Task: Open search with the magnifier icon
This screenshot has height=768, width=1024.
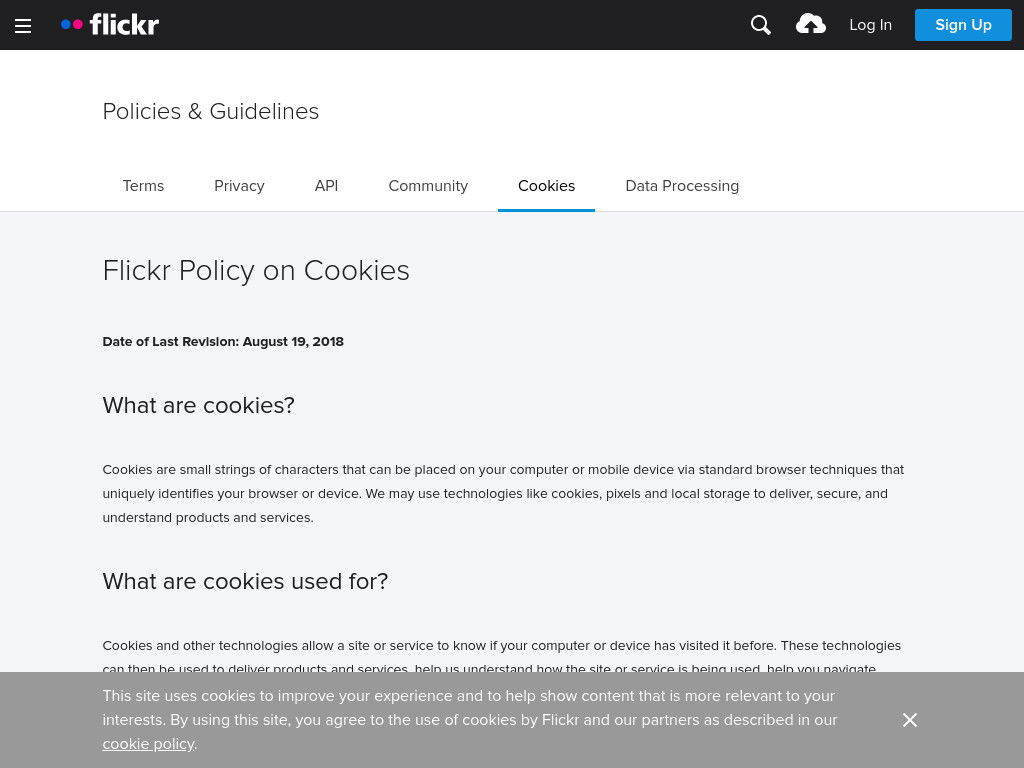Action: click(761, 25)
